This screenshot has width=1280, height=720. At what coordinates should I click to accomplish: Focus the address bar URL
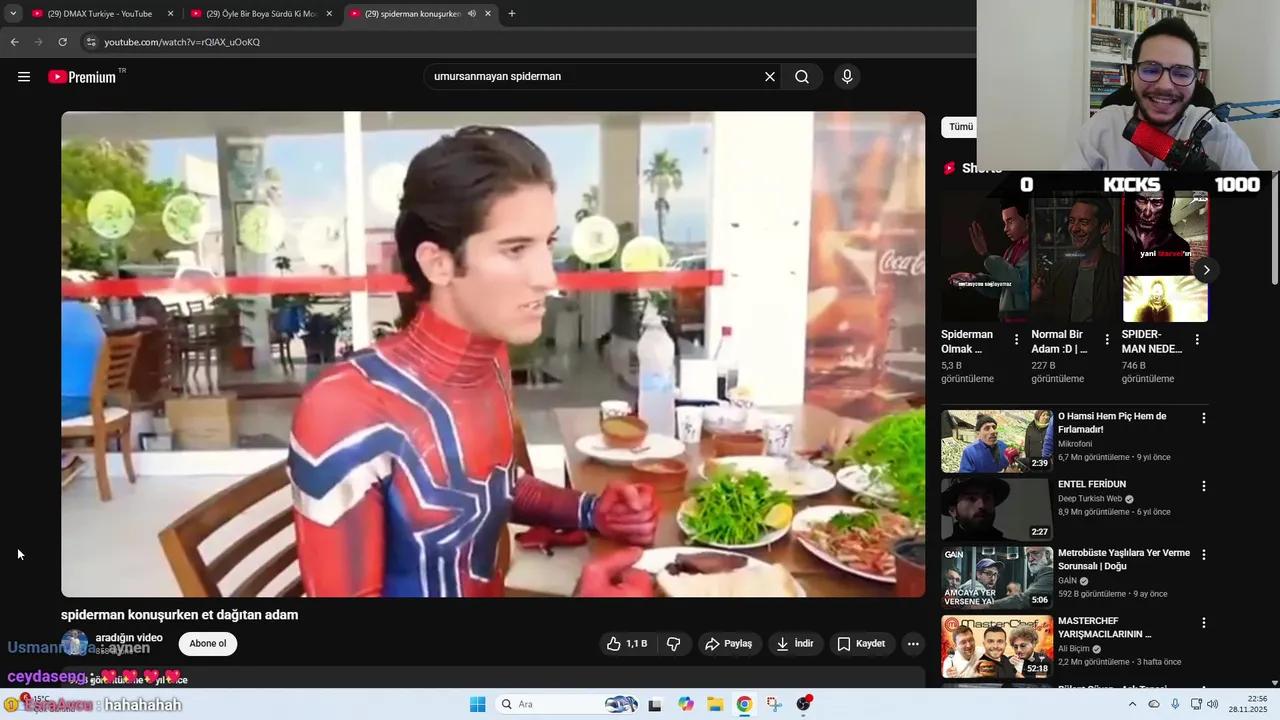click(182, 42)
